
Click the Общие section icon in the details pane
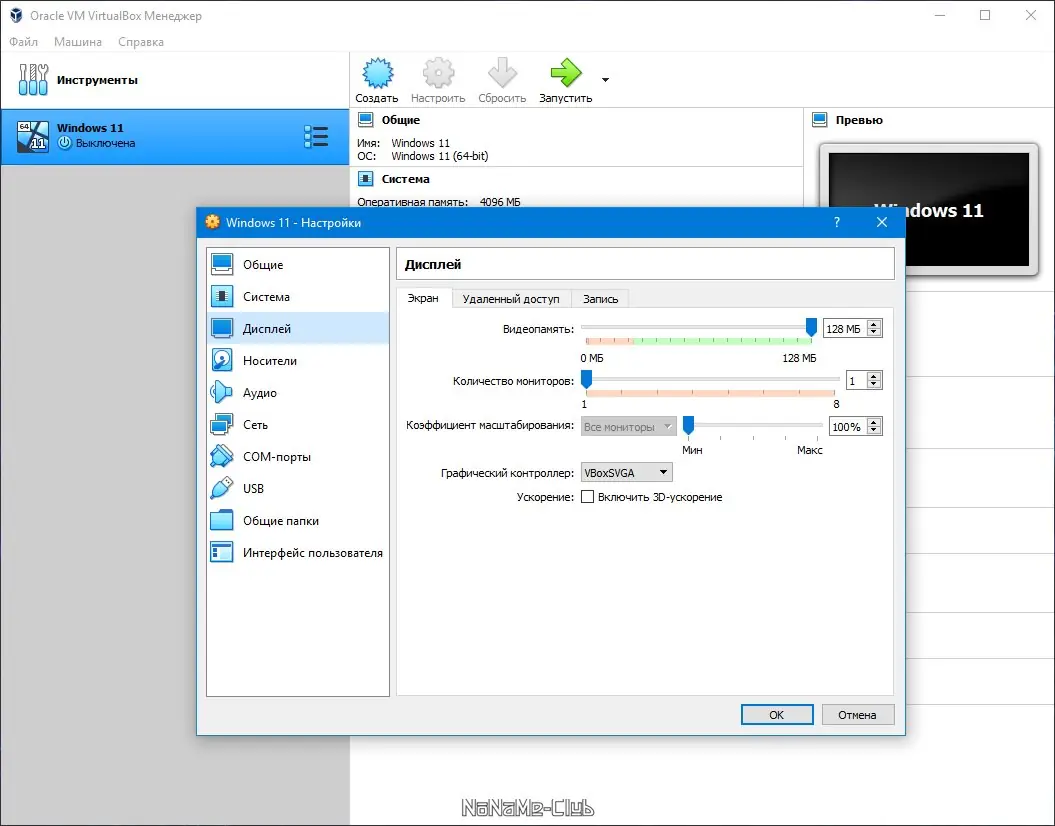click(x=365, y=120)
